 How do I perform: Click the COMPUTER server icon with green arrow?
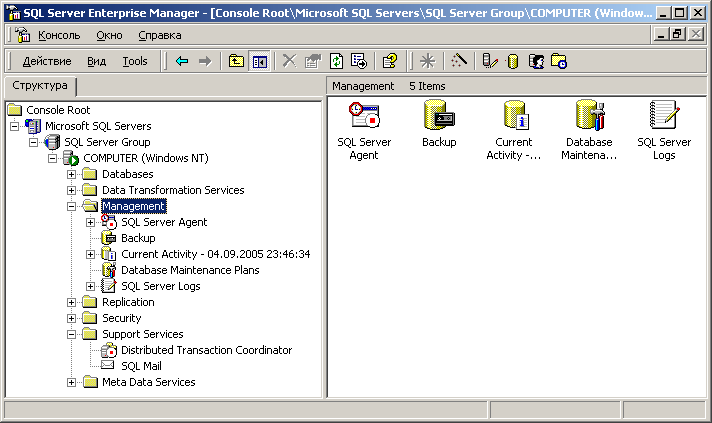point(71,158)
